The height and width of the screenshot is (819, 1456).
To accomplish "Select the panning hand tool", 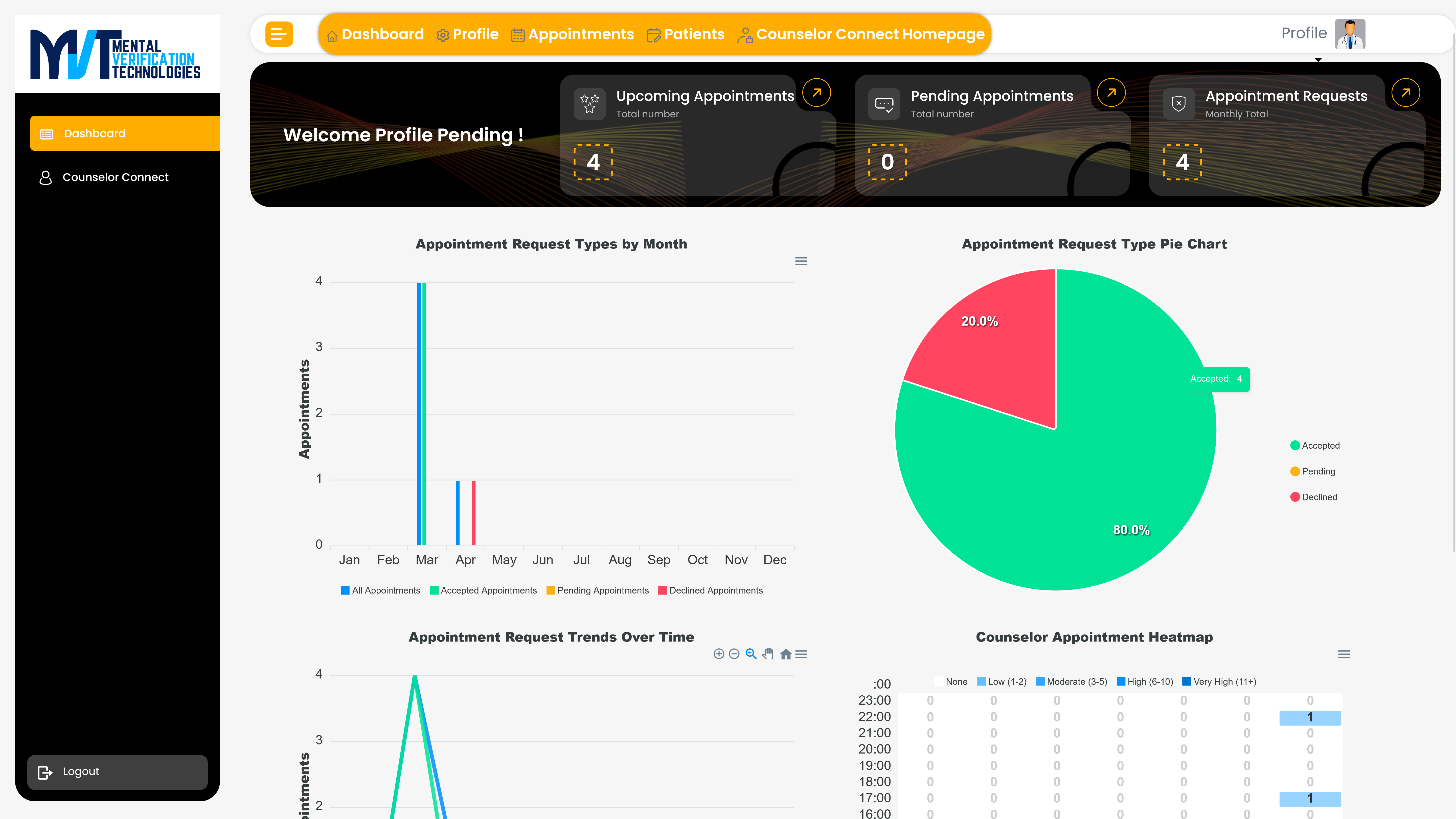I will 768,654.
